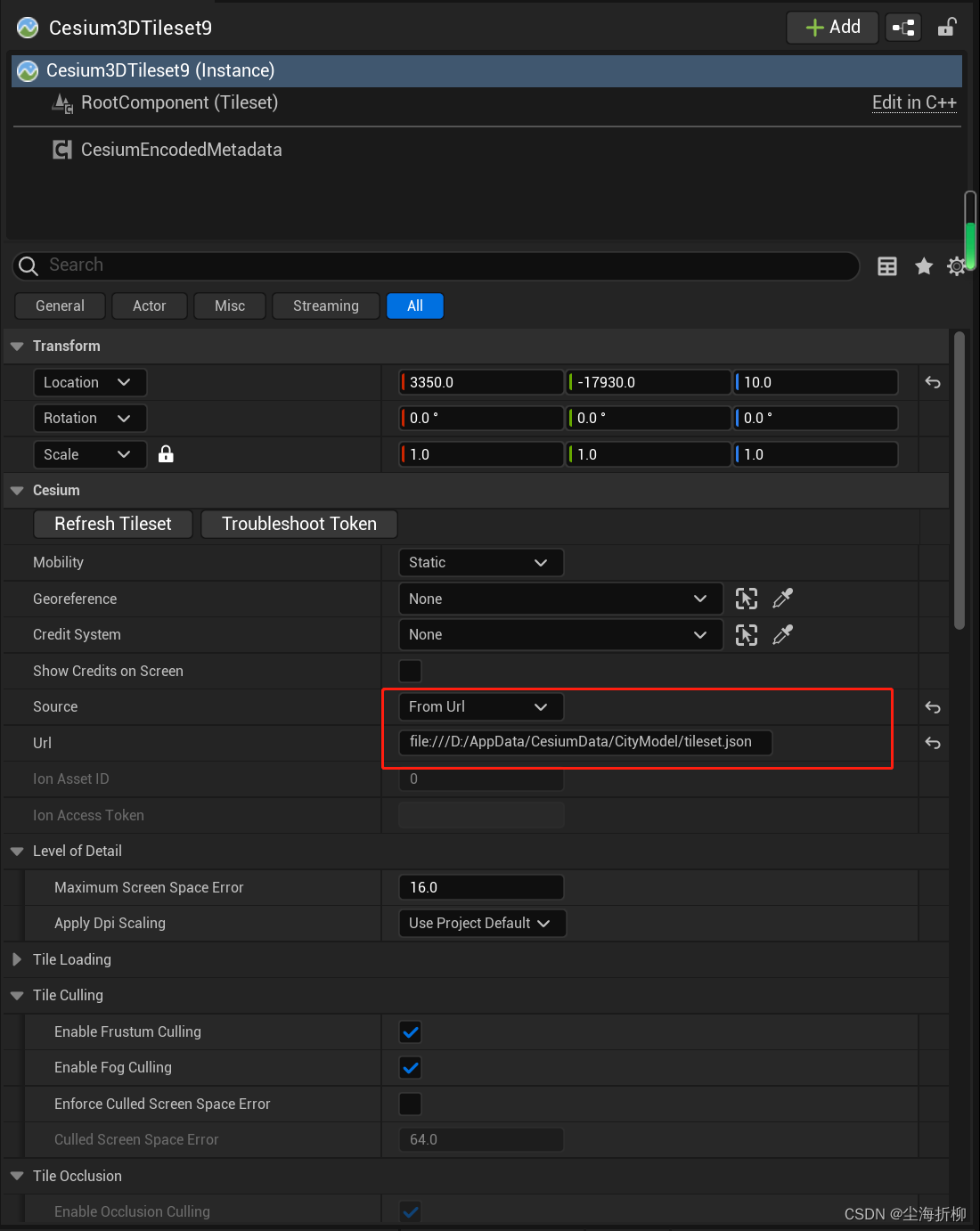Viewport: 980px width, 1231px height.
Task: Open the Georeference None dropdown
Action: click(560, 599)
